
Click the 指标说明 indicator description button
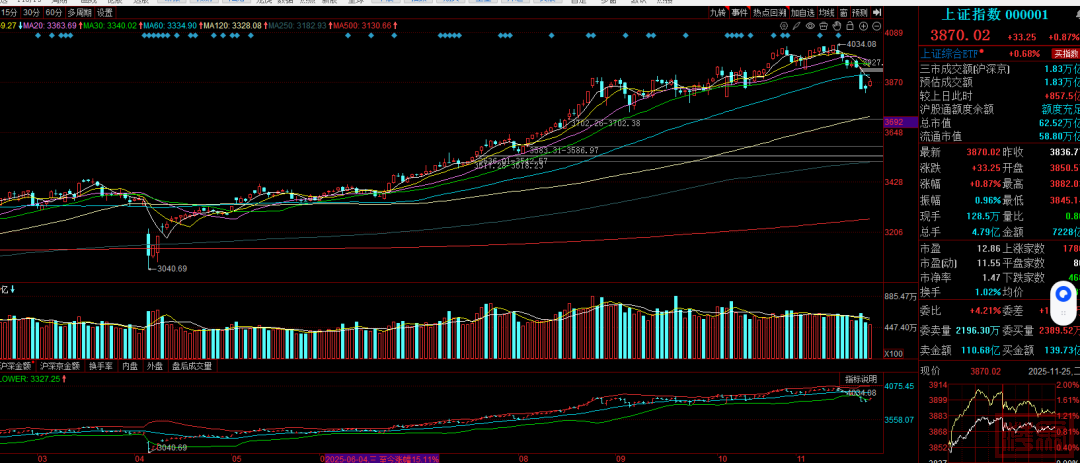coord(859,380)
